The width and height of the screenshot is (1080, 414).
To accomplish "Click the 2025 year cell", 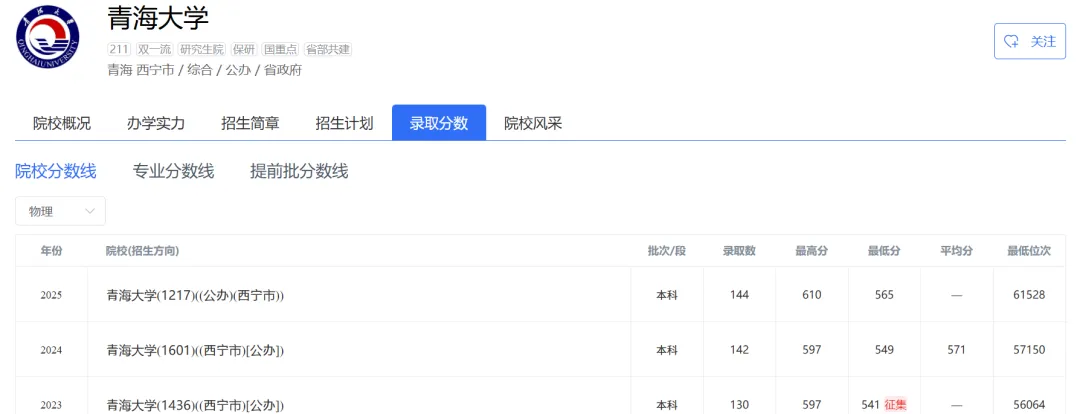I will [x=51, y=295].
